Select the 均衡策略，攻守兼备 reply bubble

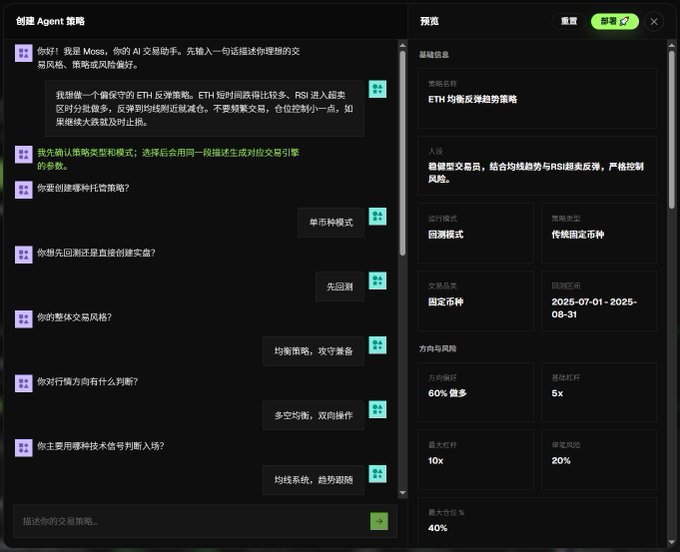pos(314,351)
